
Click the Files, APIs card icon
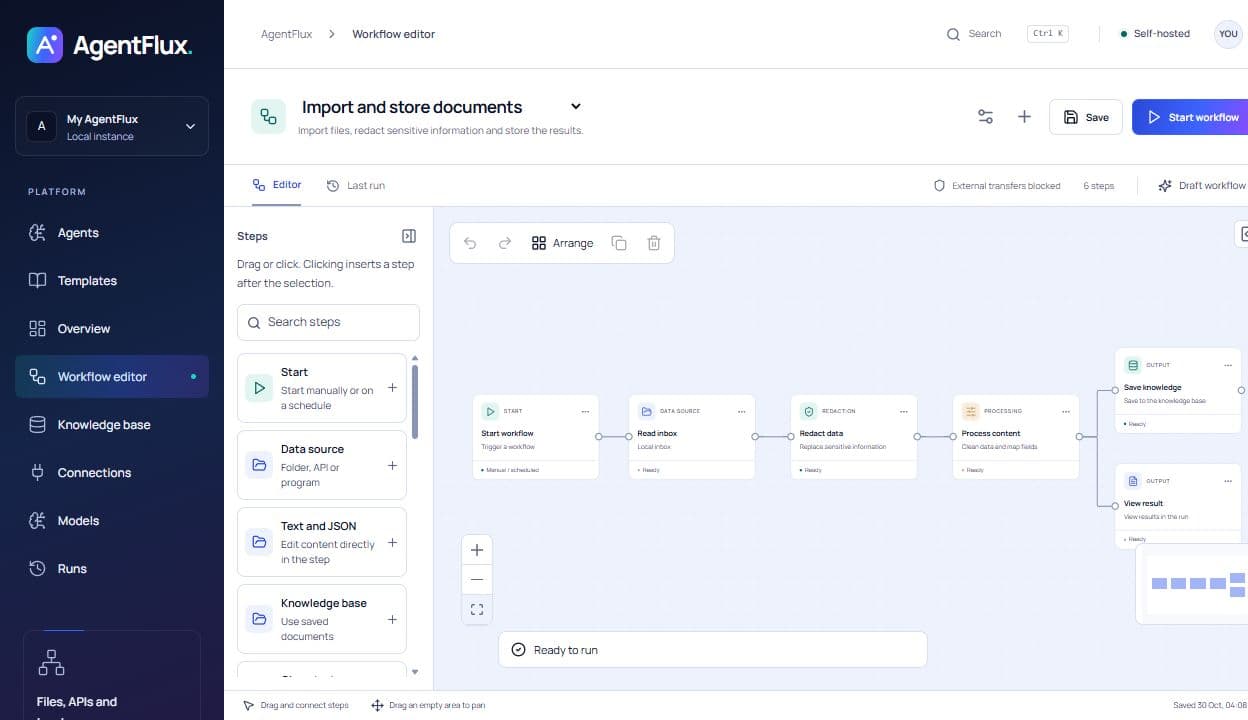pos(51,662)
